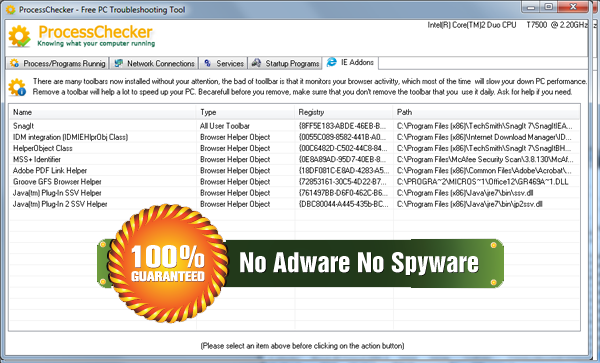Select the IE Addons tab
Viewport: 600px width, 363px height.
point(351,62)
